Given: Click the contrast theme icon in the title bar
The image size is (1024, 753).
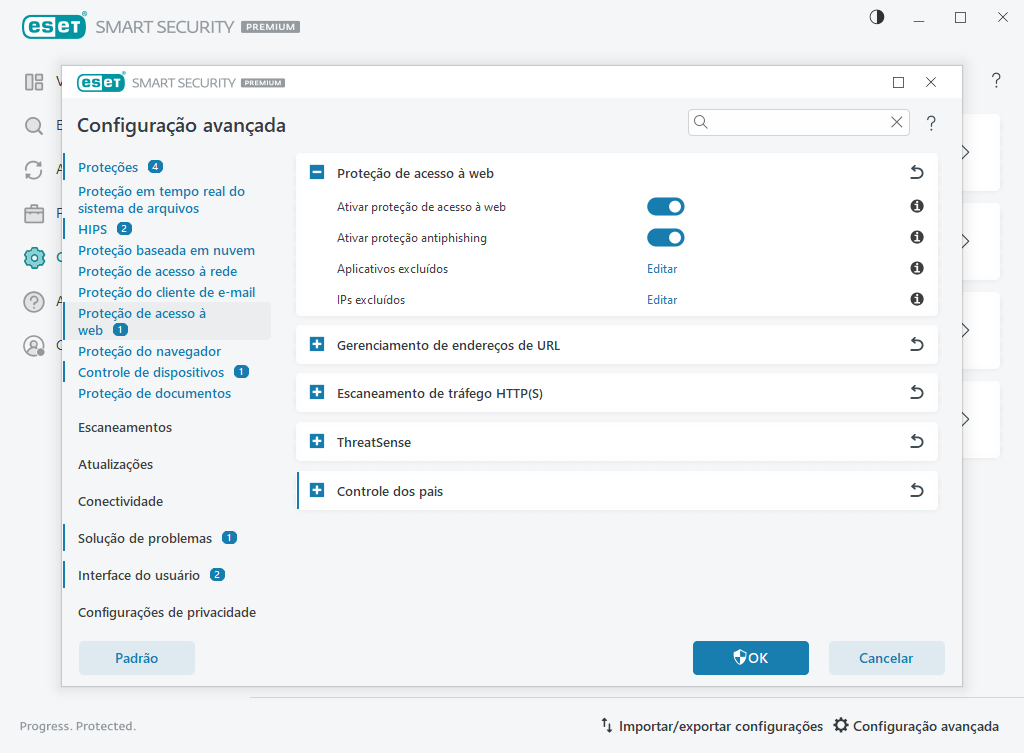Looking at the screenshot, I should click(x=876, y=17).
